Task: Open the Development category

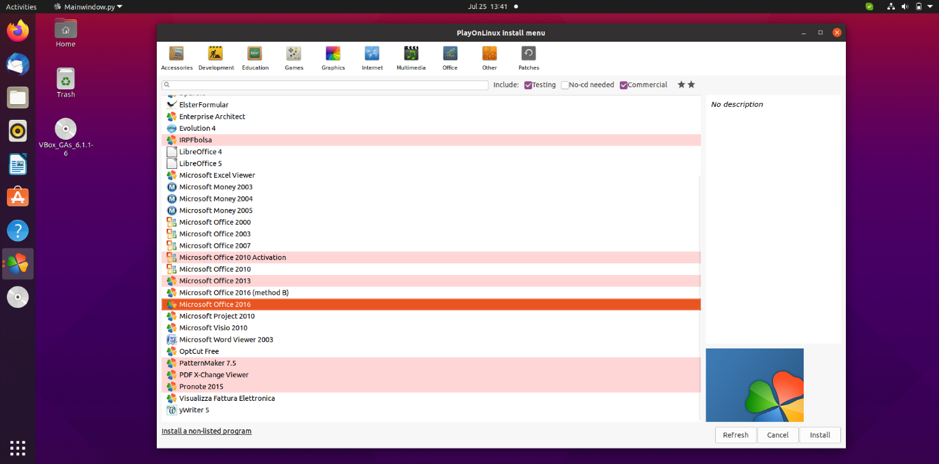Action: click(215, 58)
